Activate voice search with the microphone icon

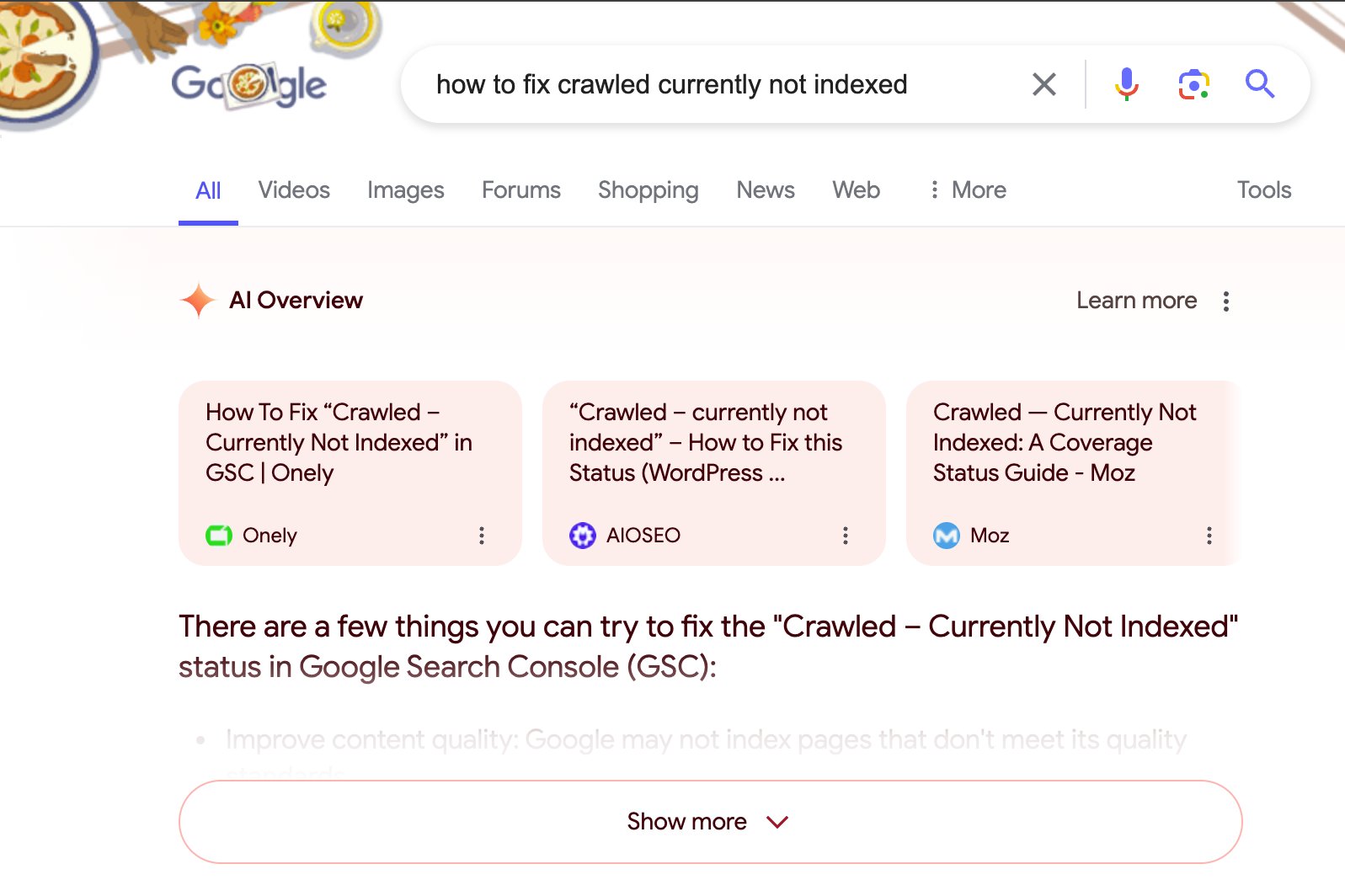(1126, 83)
